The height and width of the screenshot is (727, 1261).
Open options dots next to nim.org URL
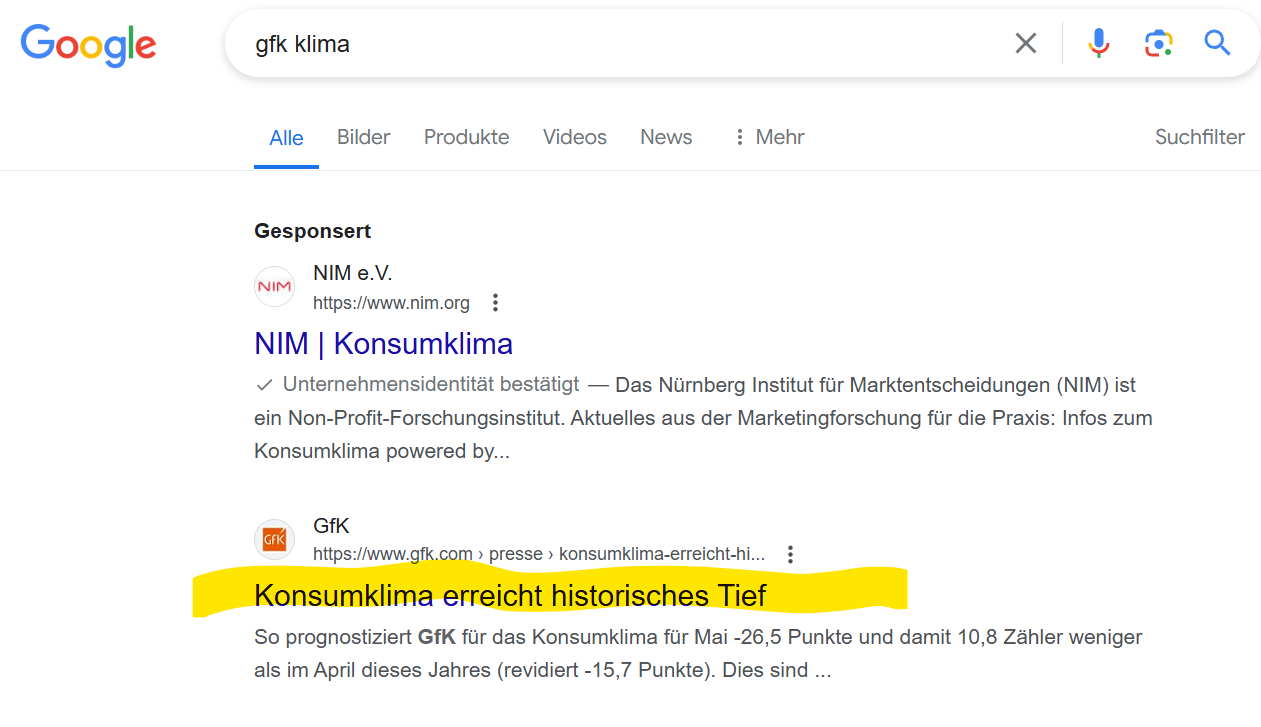tap(495, 303)
